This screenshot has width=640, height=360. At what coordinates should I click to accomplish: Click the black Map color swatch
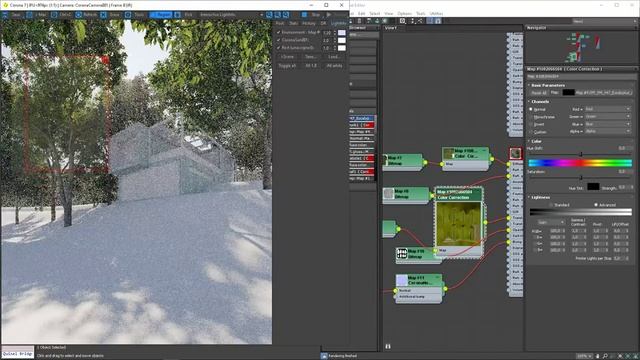569,93
